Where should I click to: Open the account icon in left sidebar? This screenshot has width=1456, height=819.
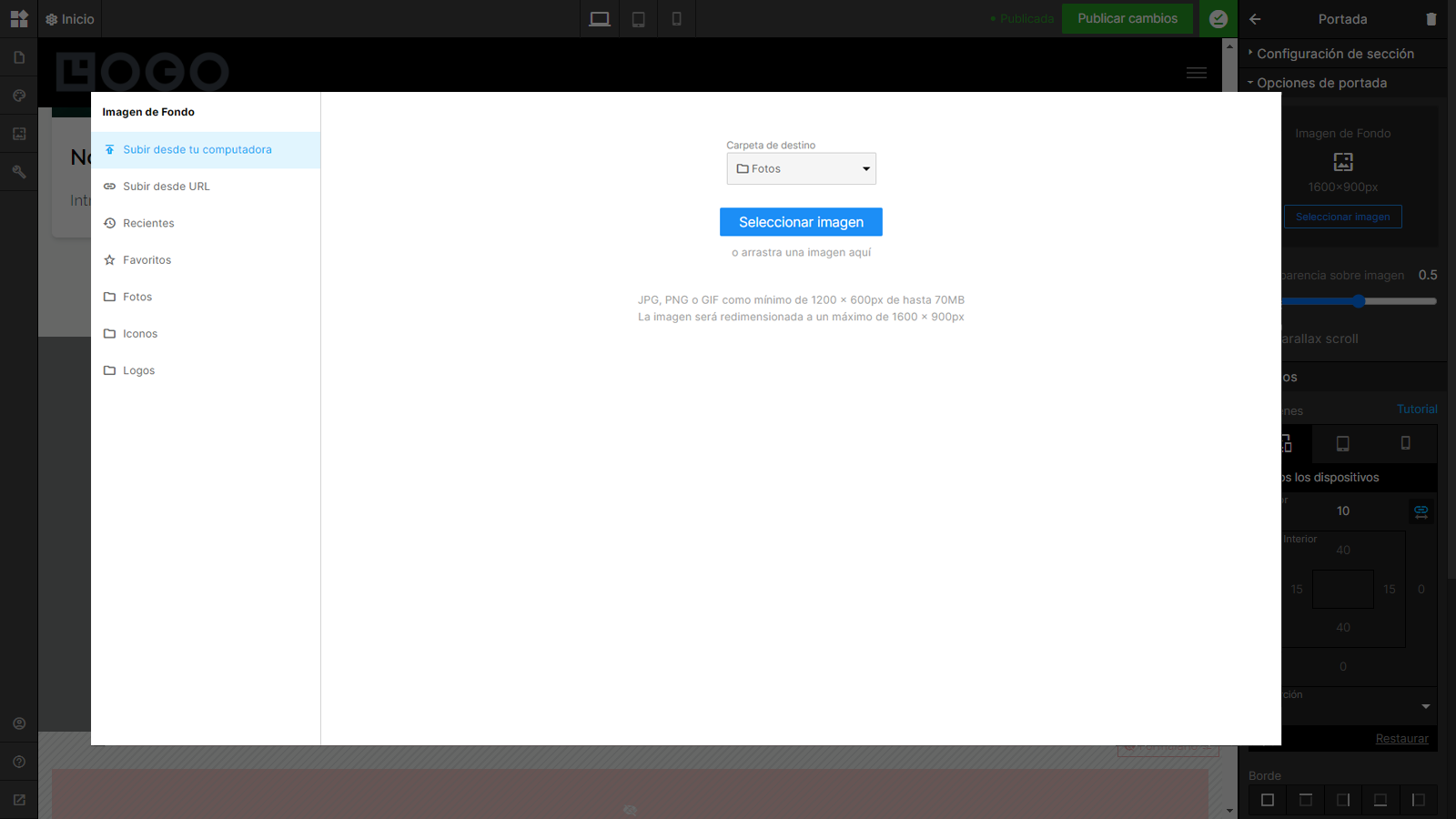coord(19,723)
